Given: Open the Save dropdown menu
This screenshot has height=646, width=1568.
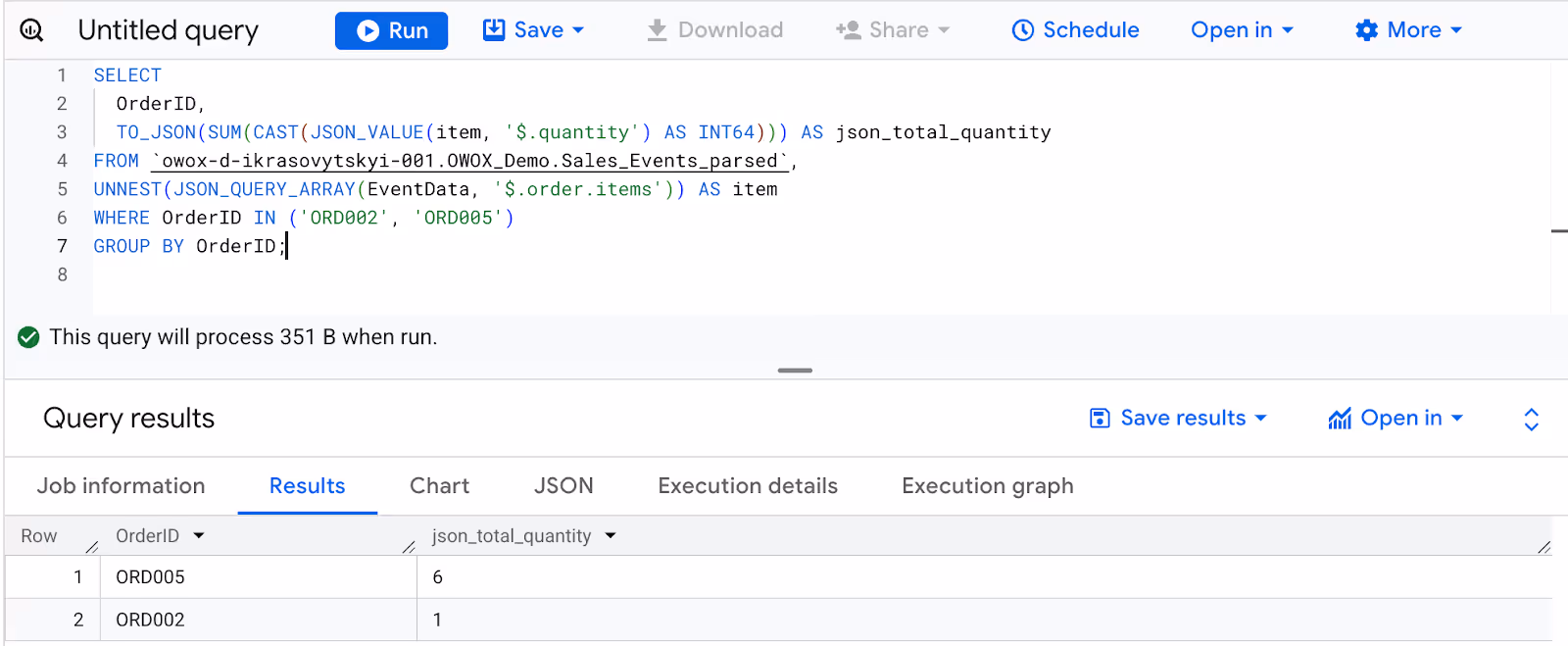Looking at the screenshot, I should click(x=533, y=30).
